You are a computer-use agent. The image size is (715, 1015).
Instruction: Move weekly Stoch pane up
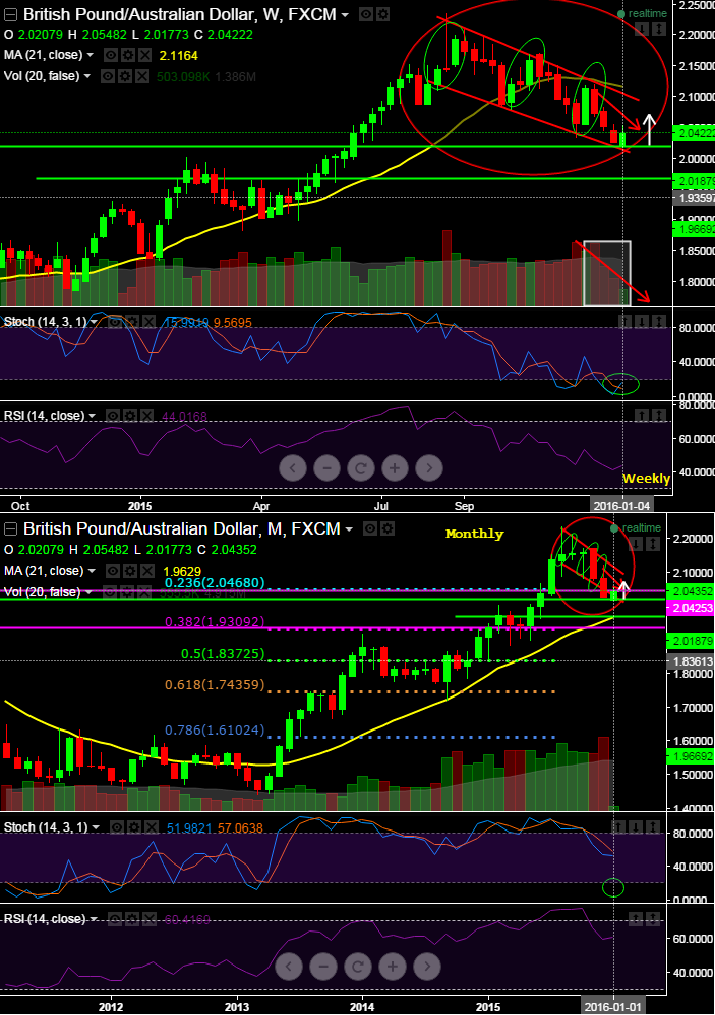[x=624, y=322]
